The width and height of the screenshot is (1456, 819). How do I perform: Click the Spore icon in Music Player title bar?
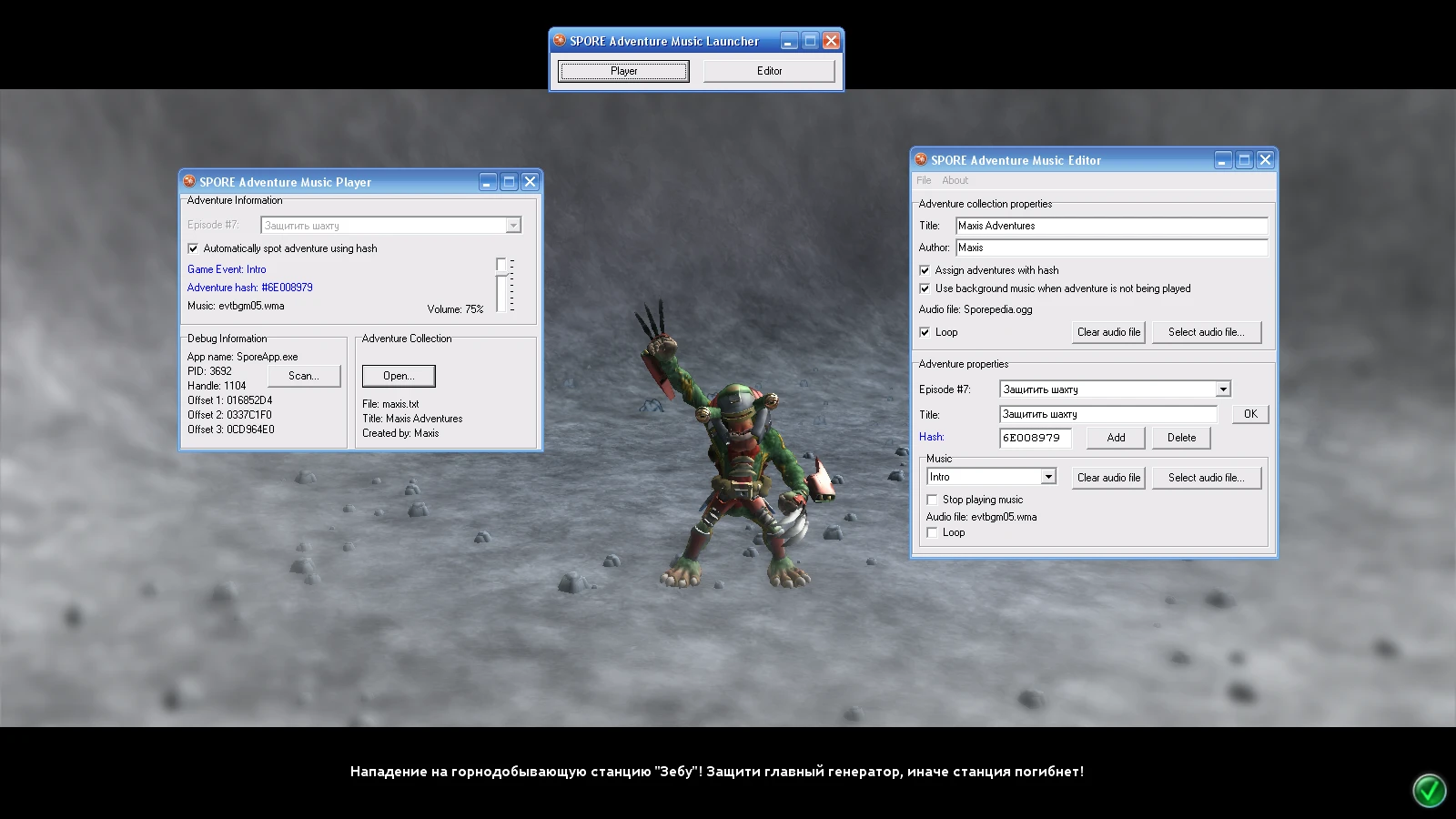189,182
